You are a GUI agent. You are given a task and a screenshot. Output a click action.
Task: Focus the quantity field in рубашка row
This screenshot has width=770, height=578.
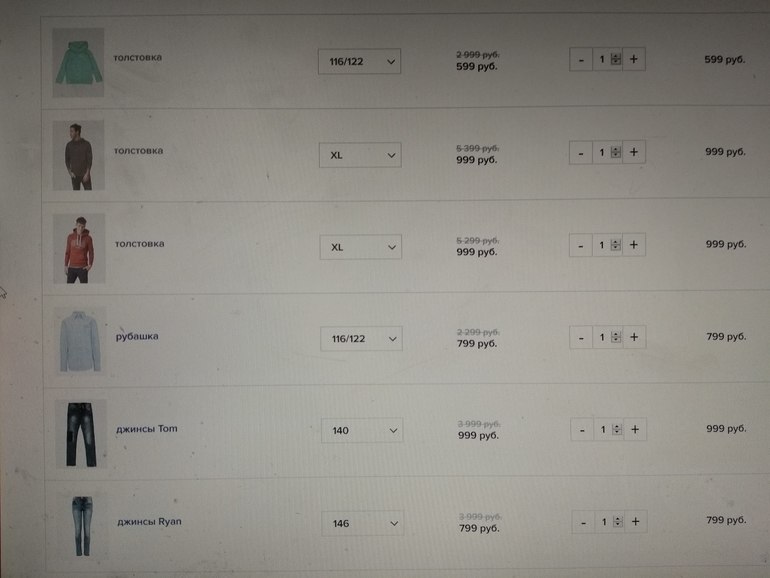pyautogui.click(x=602, y=338)
